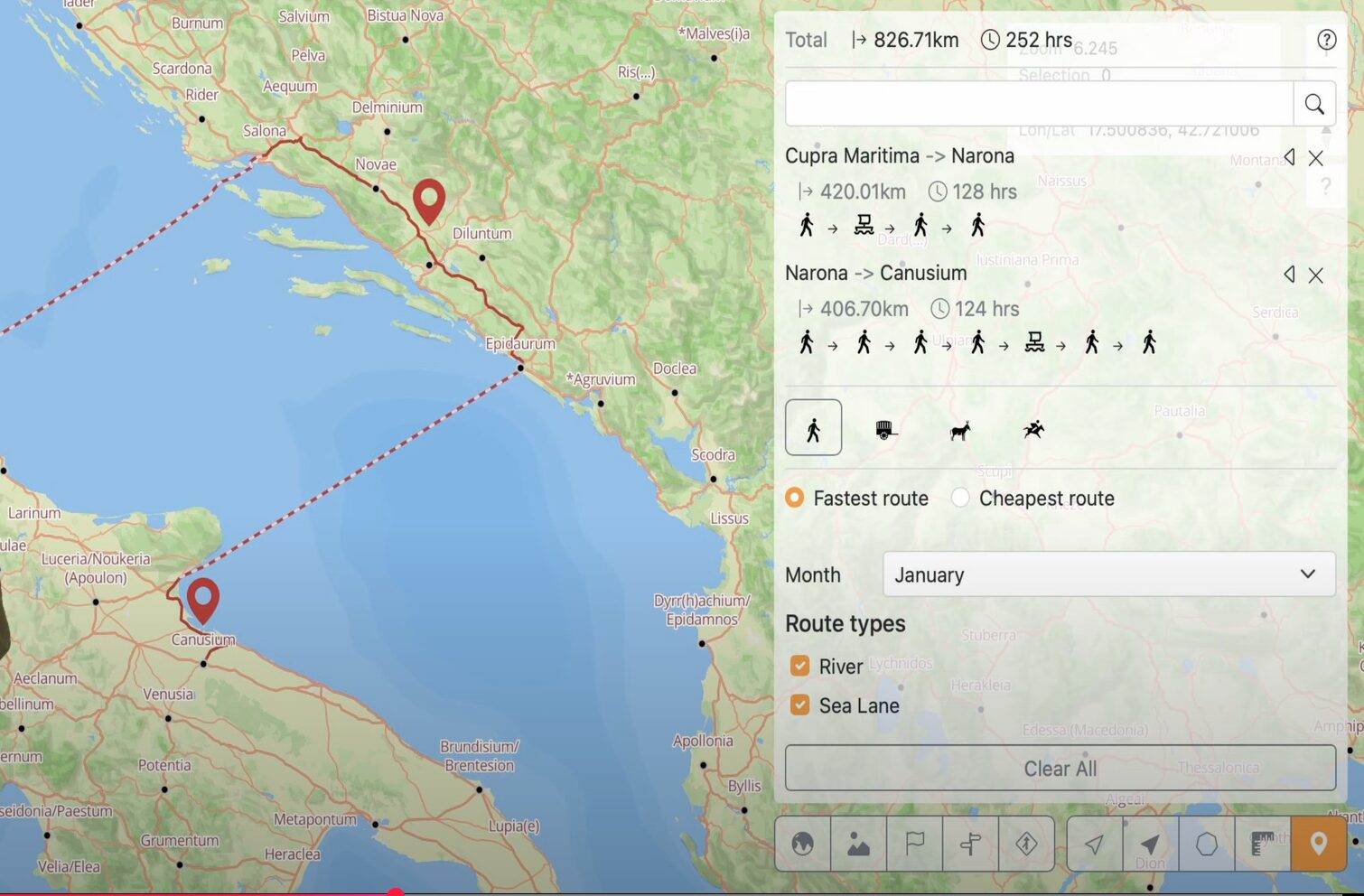Screen dimensions: 1364x896
Task: Uncheck the River route type
Action: [799, 667]
